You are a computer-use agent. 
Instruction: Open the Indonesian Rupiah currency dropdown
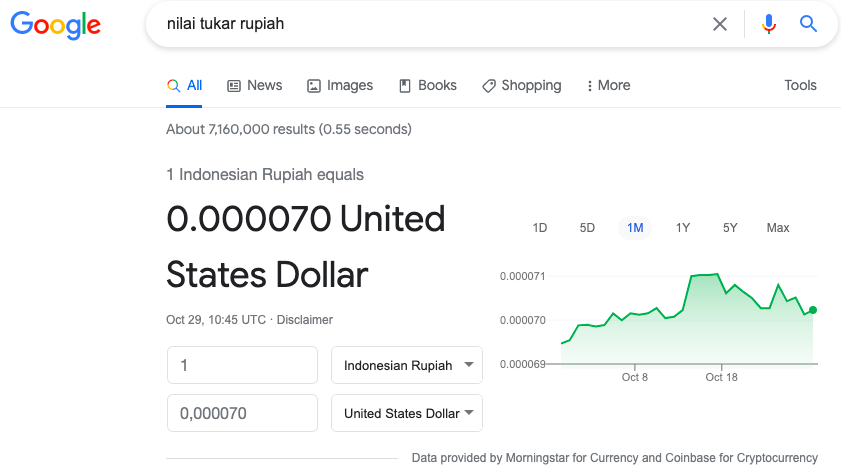[407, 366]
